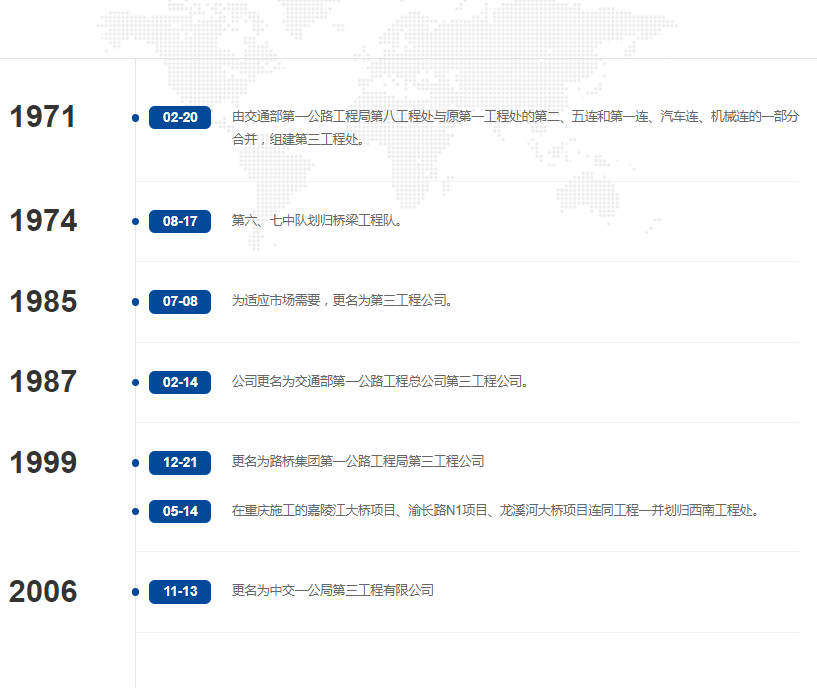Select the 07-08 date badge
817x688 pixels.
pyautogui.click(x=180, y=302)
